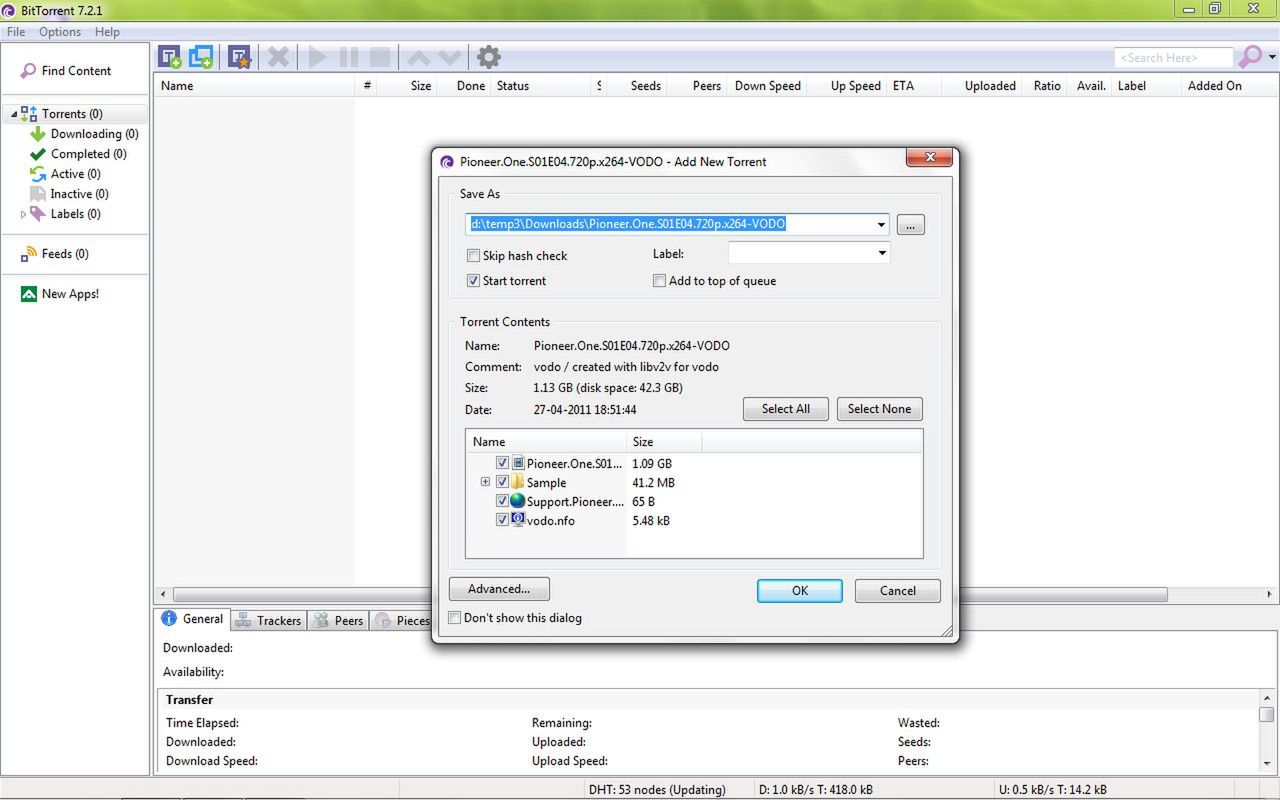The width and height of the screenshot is (1280, 800).
Task: Click the Remove torrent X icon
Action: click(279, 57)
